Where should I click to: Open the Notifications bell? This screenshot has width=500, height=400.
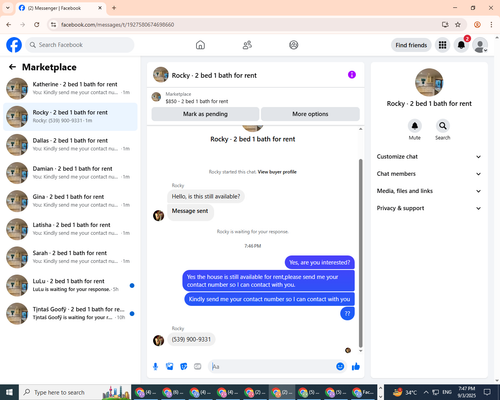tap(461, 45)
